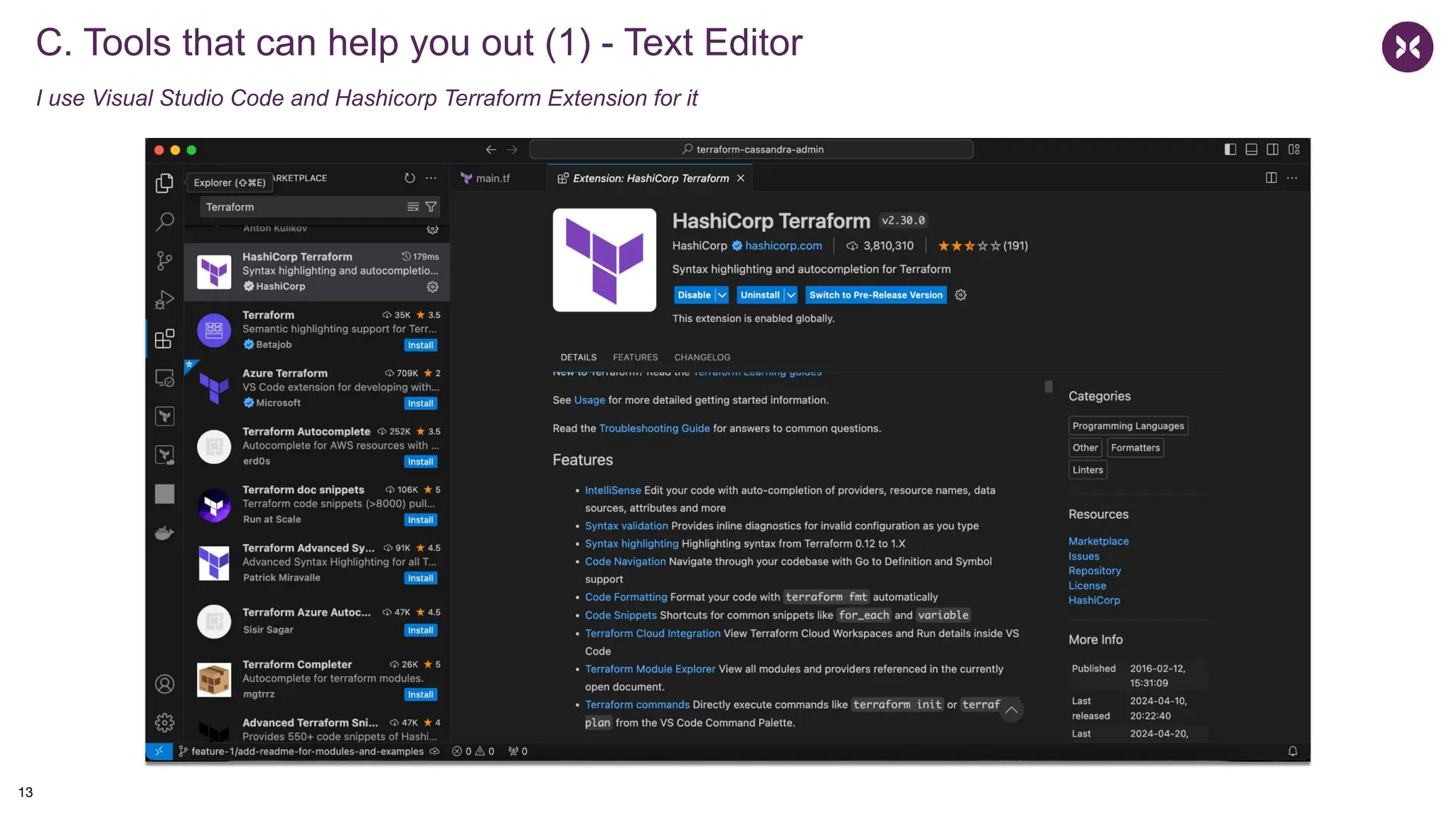Image resolution: width=1456 pixels, height=819 pixels.
Task: Open marketplace views more actions menu
Action: (431, 178)
